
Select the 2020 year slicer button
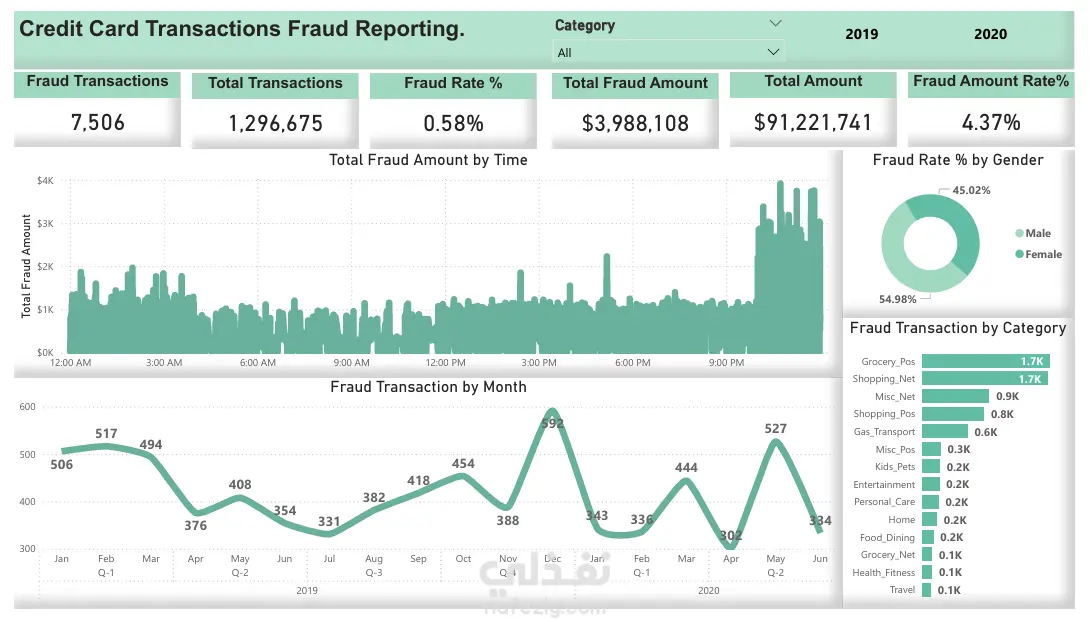pos(990,34)
